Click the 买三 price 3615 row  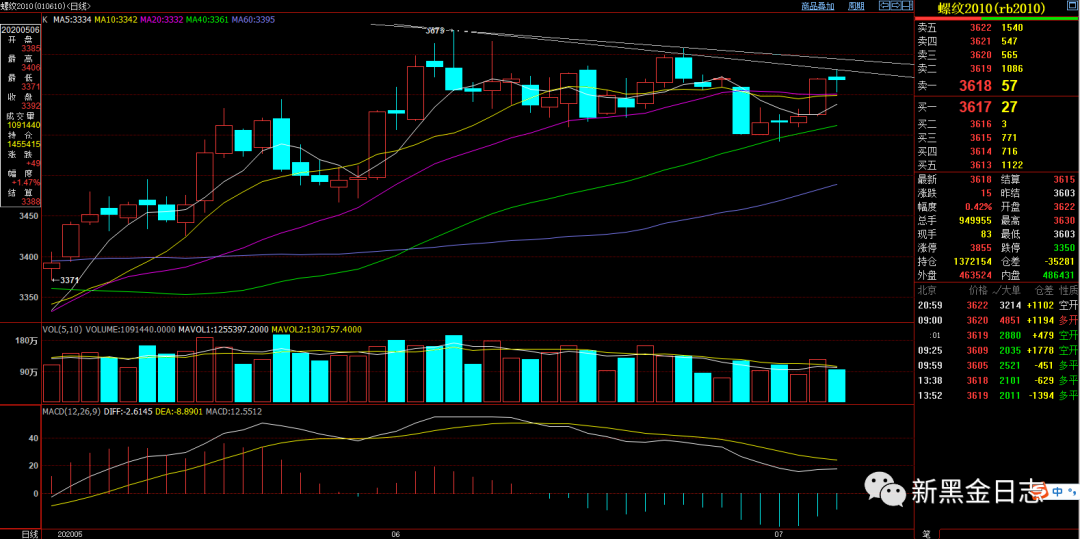tap(997, 138)
